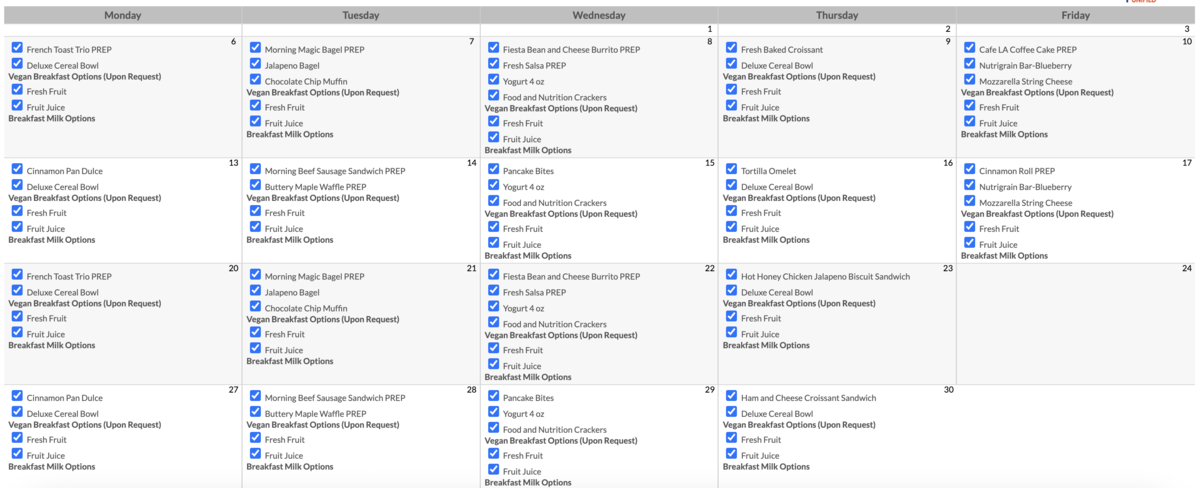Open Breakfast Milk Options on Thursday the 9th

point(766,118)
